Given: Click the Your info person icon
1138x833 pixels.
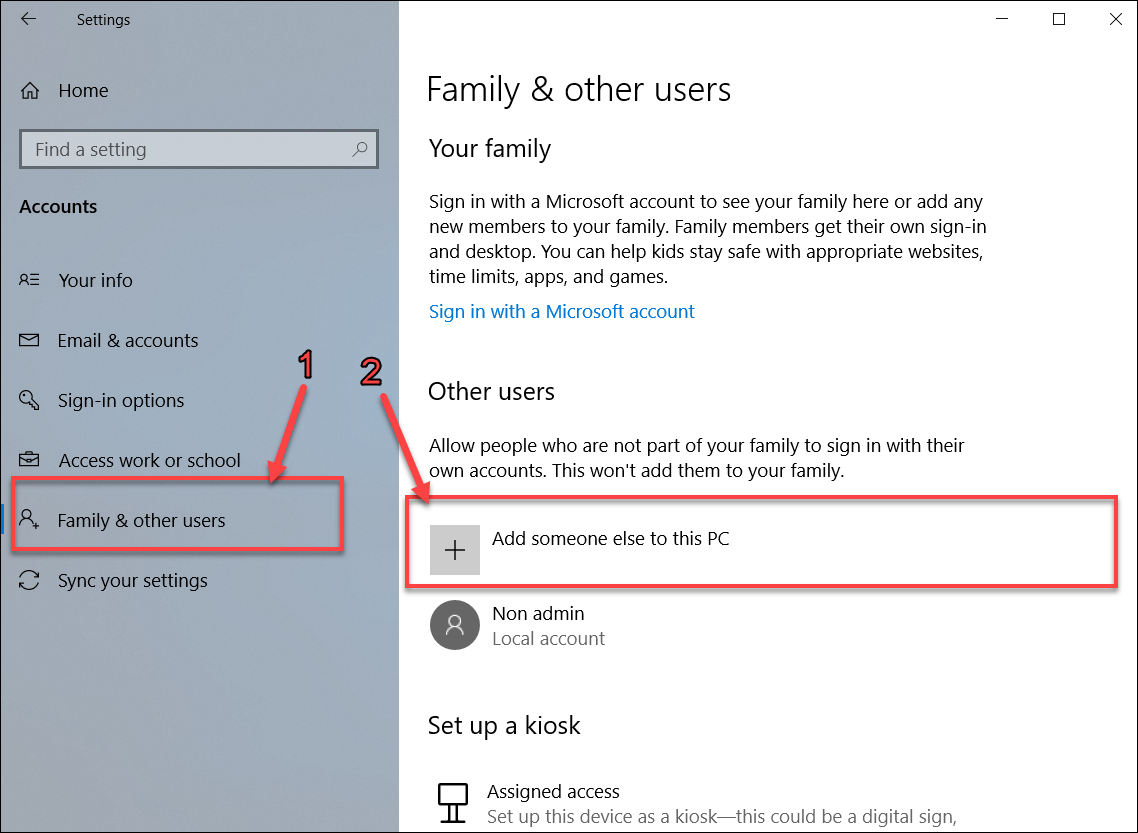Looking at the screenshot, I should [x=30, y=280].
